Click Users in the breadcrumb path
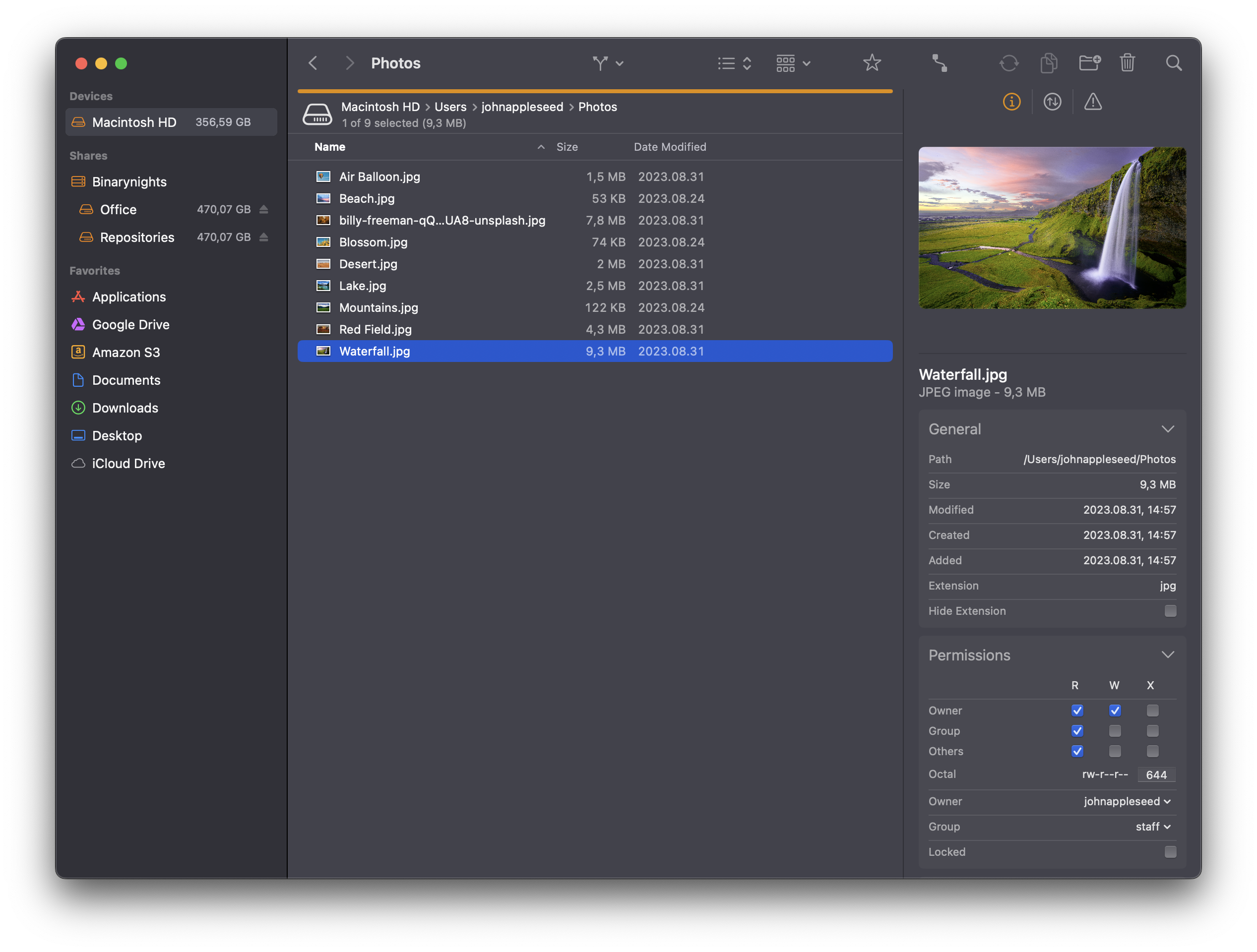The height and width of the screenshot is (952, 1257). pyautogui.click(x=450, y=107)
